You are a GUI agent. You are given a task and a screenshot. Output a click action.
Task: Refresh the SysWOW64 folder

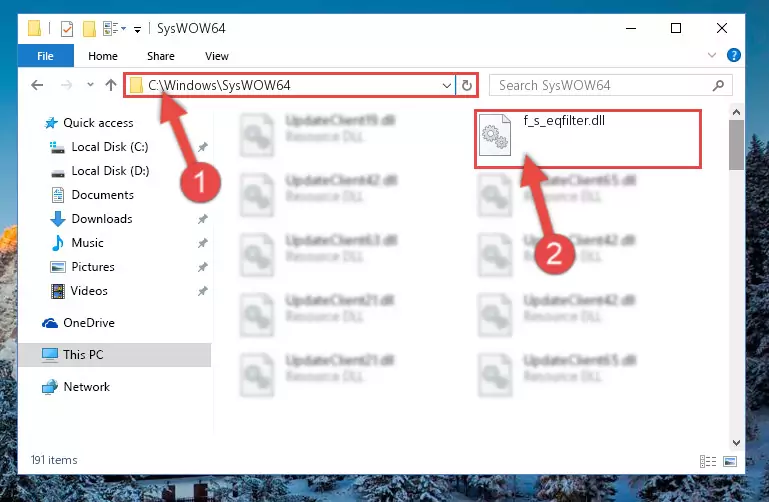(467, 86)
